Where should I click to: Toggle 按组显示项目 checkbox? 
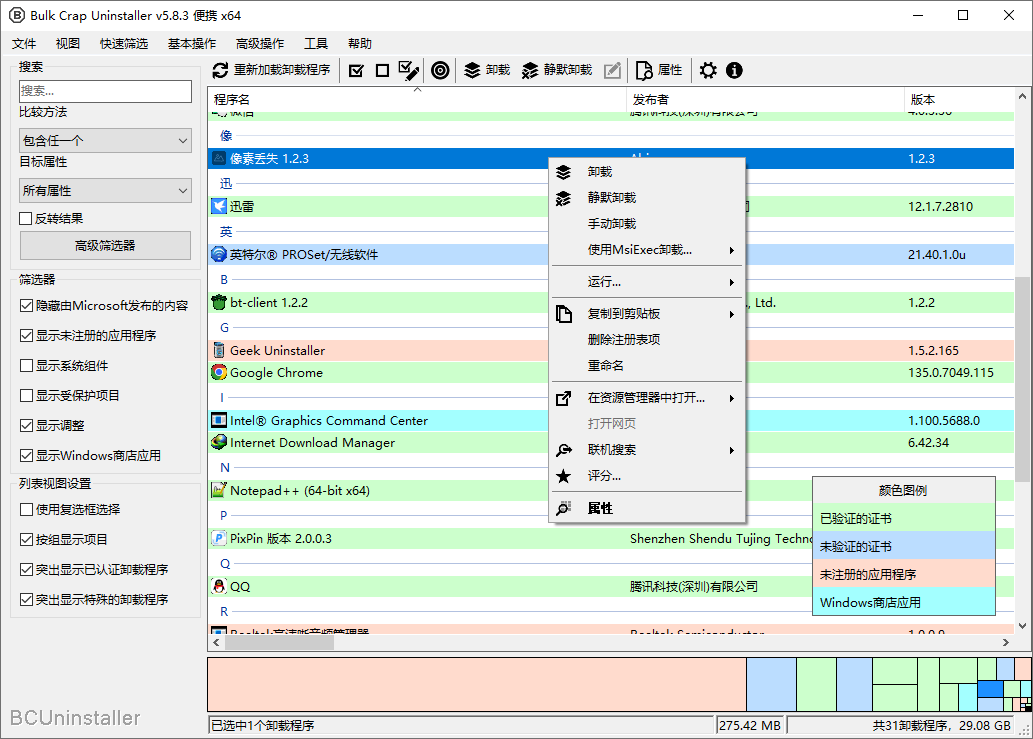pos(26,540)
